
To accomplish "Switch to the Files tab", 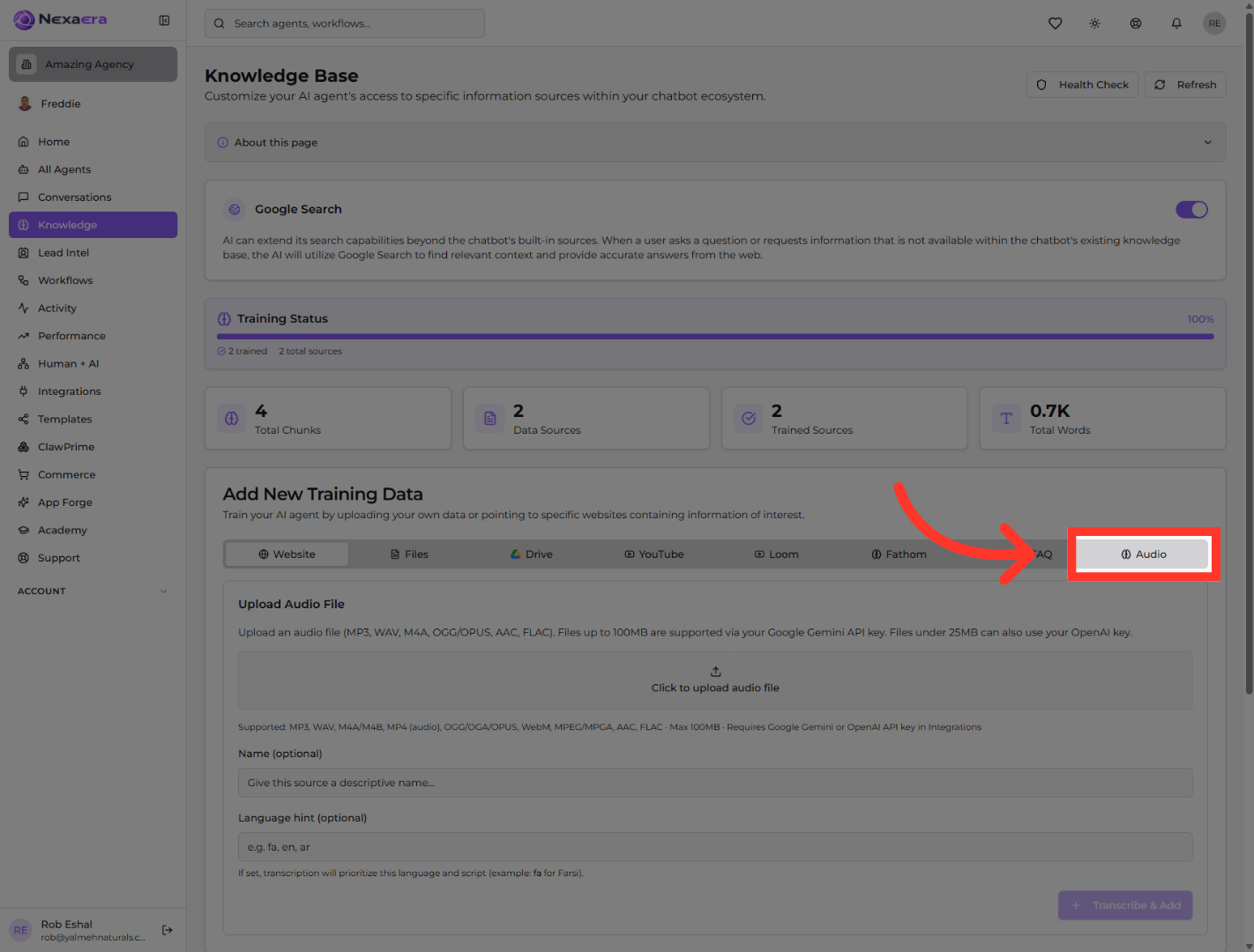I will point(409,554).
